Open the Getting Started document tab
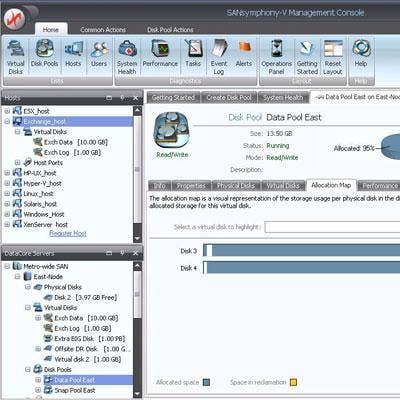The image size is (400, 400). pos(173,98)
